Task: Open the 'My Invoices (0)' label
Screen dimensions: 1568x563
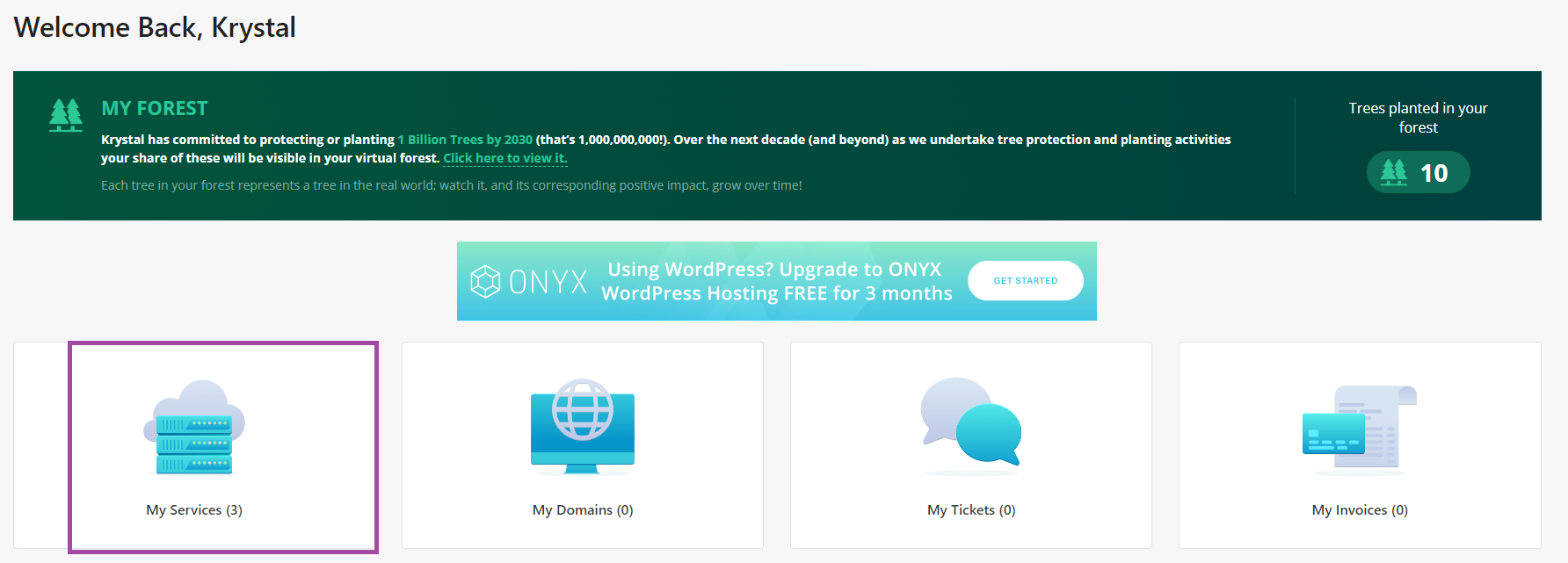Action: [1360, 510]
